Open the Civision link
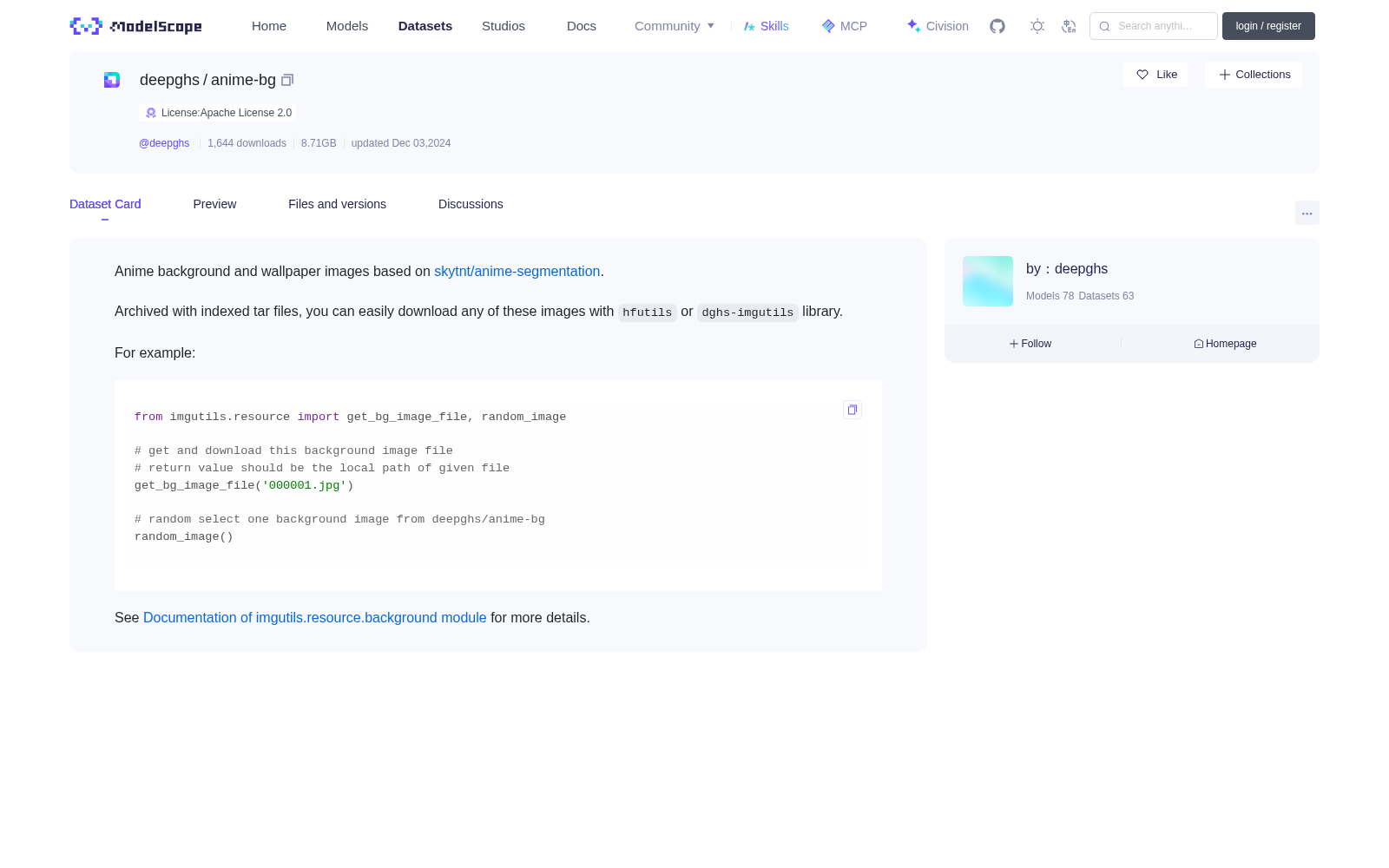1389x868 pixels. coord(938,26)
